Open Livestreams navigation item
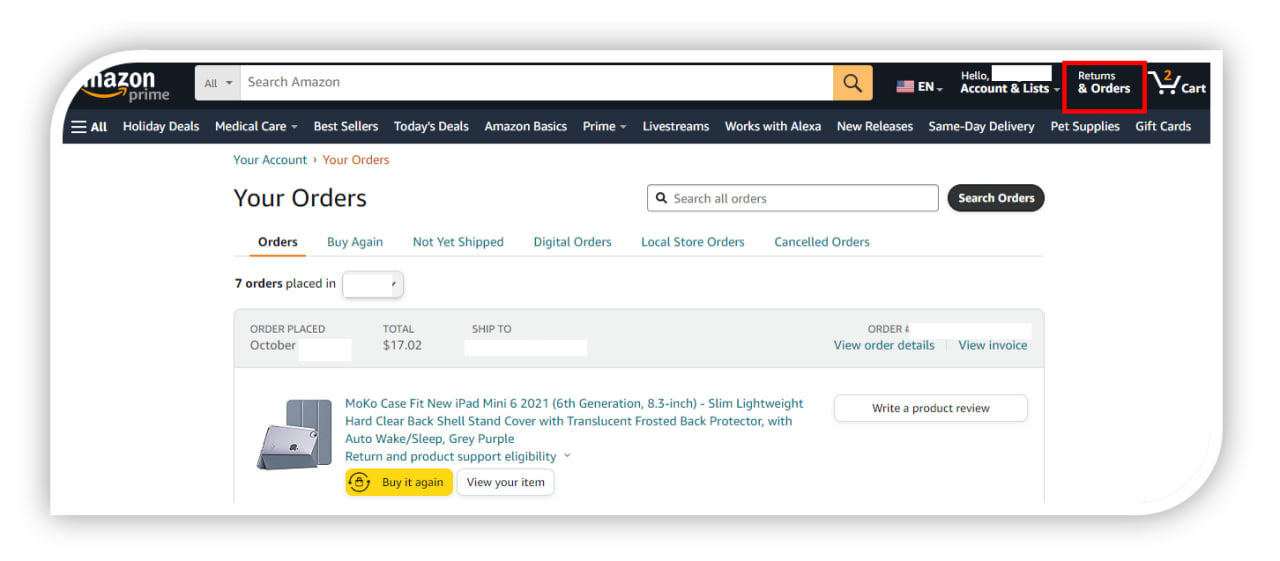1280x561 pixels. 676,127
